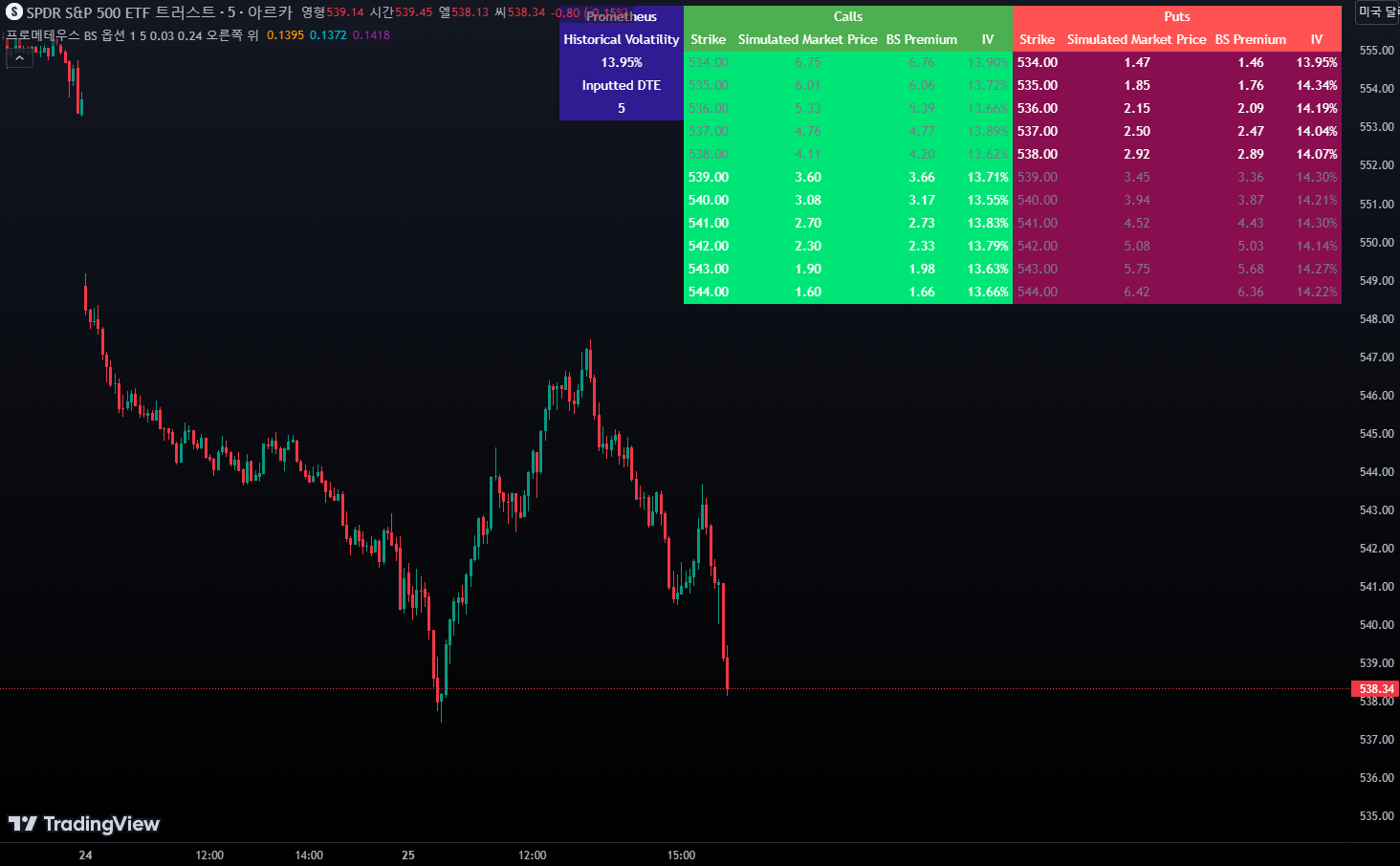Screen dimensions: 1400x866
Task: Click the Prometheus table title
Action: tap(622, 16)
